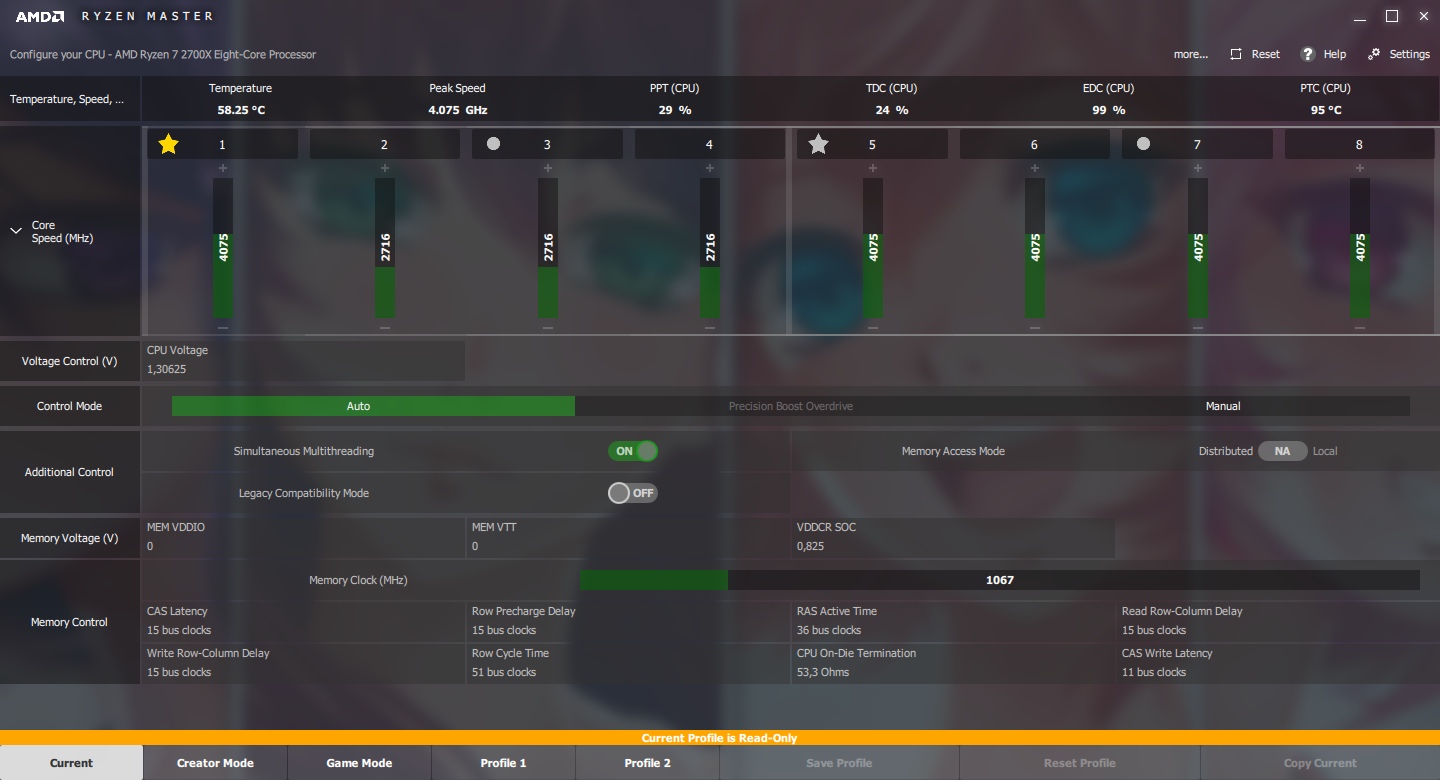
Task: Click the gray star on core 5
Action: pos(818,144)
